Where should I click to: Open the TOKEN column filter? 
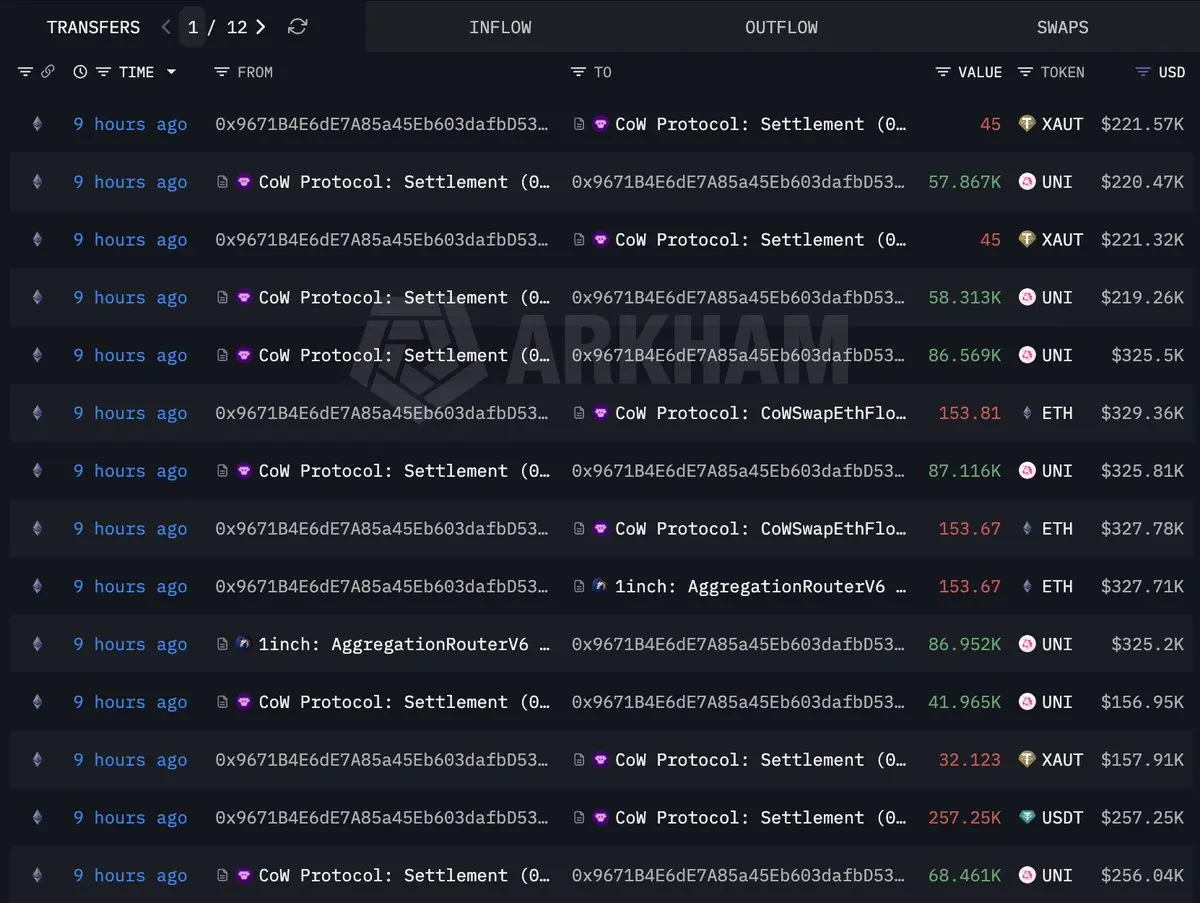click(1025, 72)
